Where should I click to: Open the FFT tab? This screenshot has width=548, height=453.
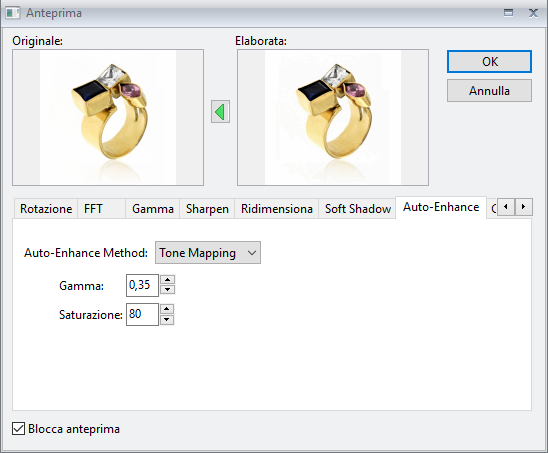[x=101, y=209]
